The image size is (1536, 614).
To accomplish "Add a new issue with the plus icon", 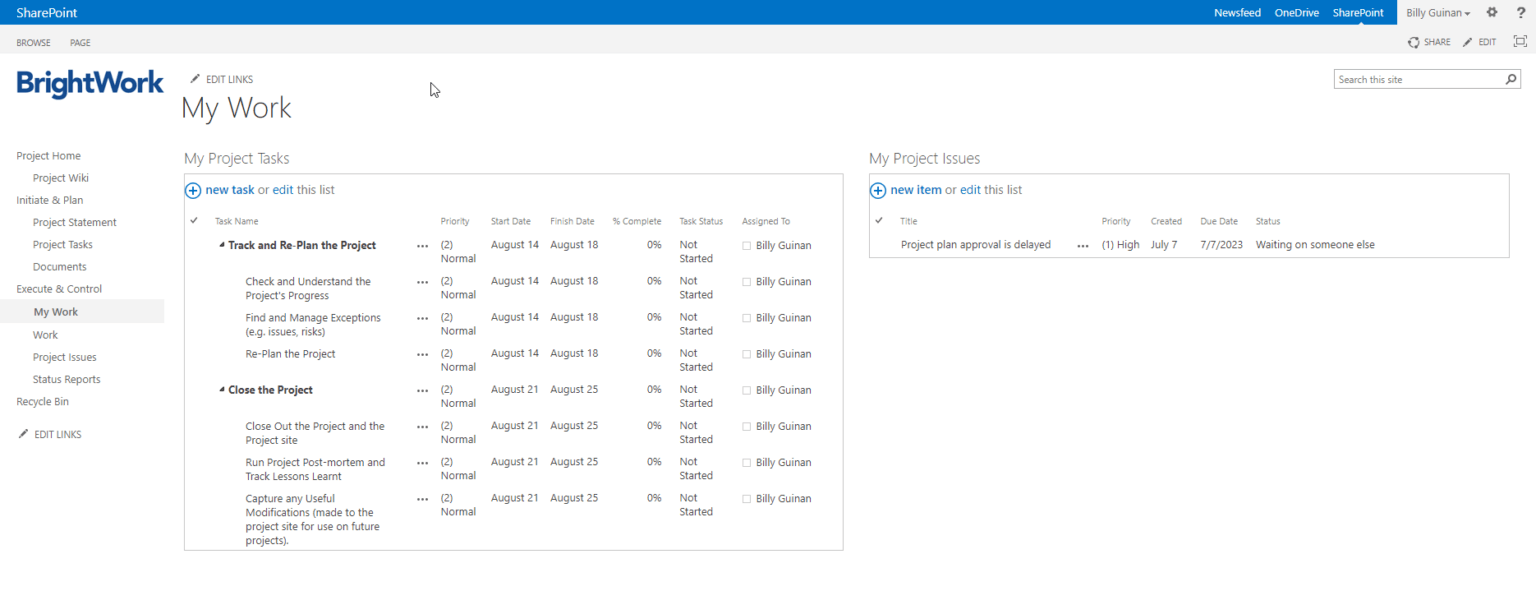I will pos(878,189).
